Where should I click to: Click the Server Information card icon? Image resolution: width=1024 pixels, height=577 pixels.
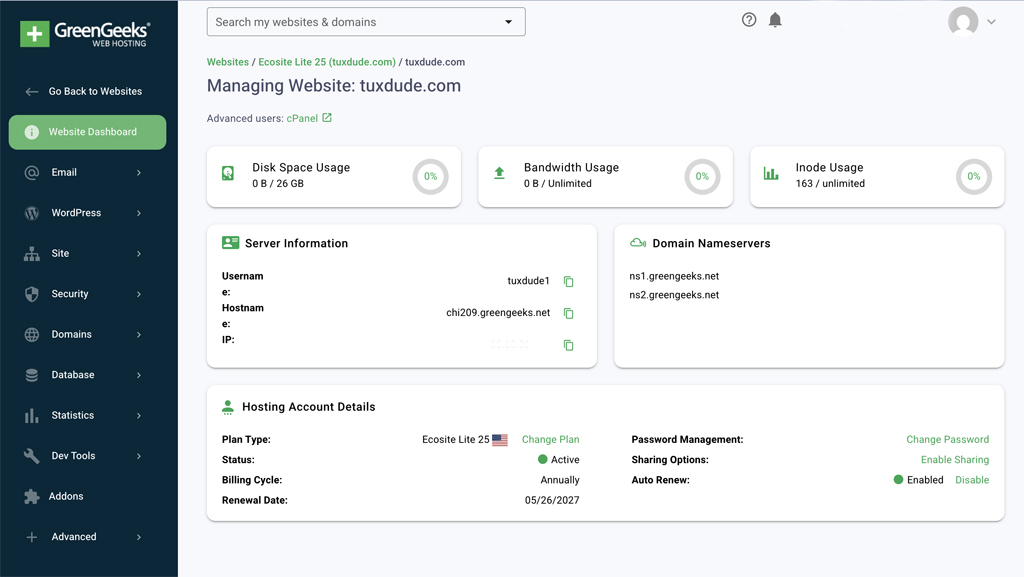coord(231,243)
